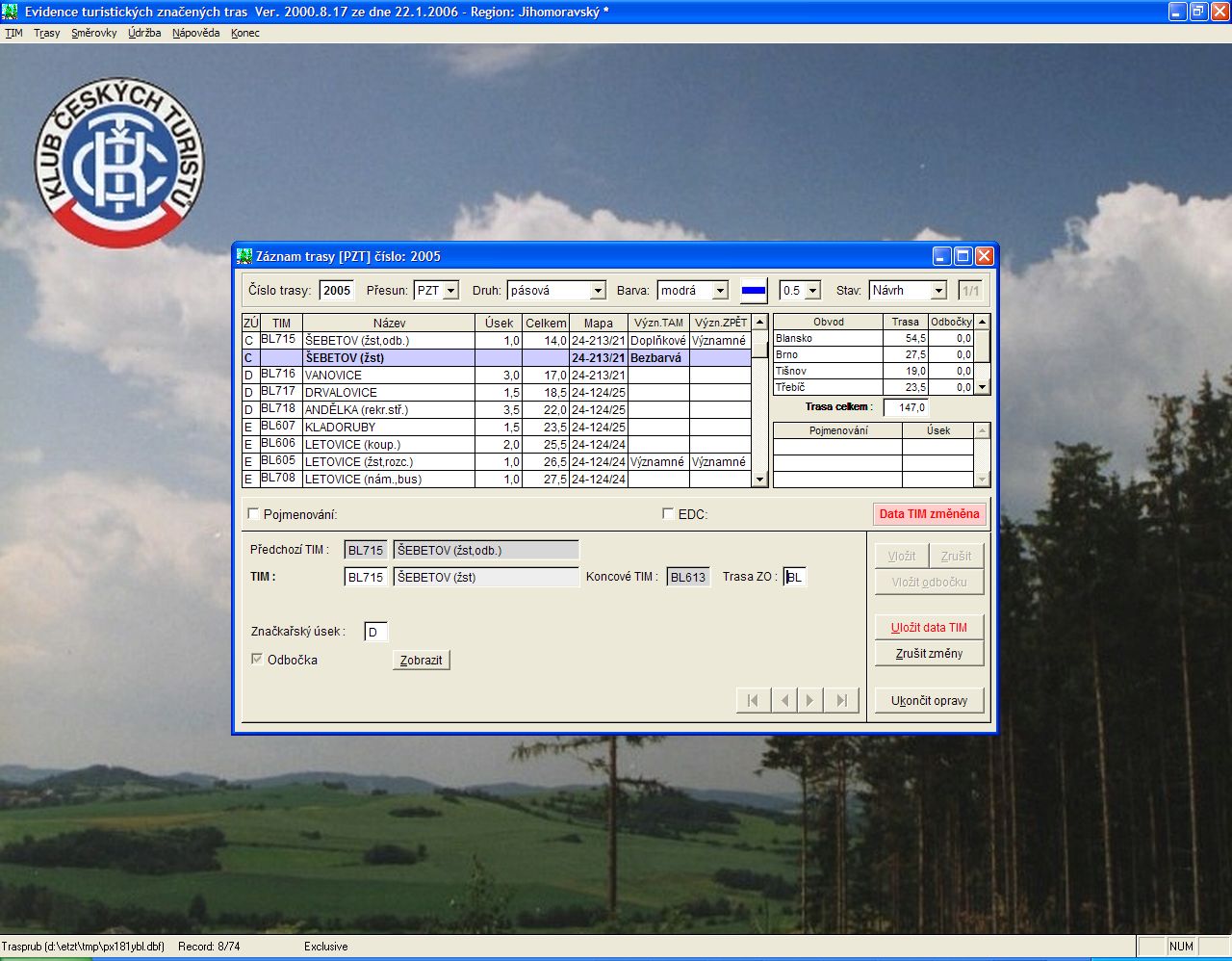Click the blue color swatch

754,291
